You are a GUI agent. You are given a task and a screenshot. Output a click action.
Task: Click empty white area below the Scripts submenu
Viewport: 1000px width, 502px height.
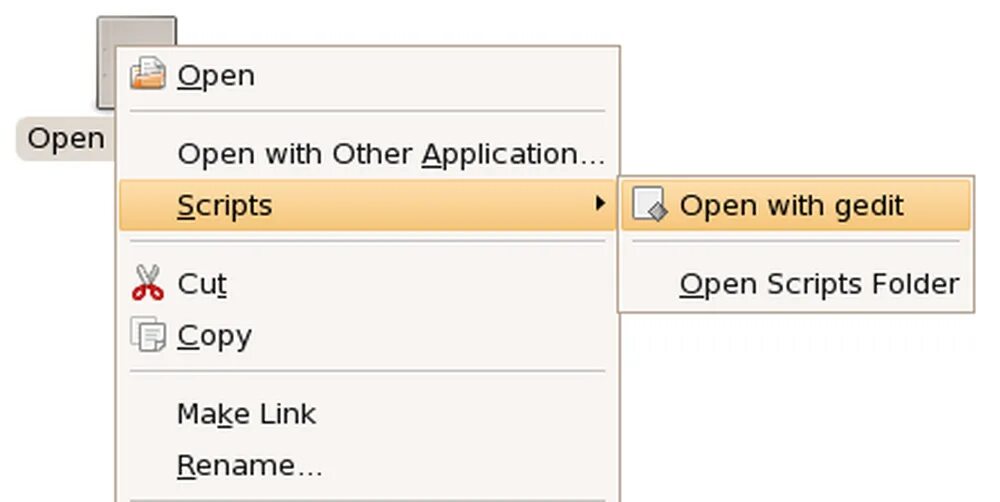(x=797, y=408)
